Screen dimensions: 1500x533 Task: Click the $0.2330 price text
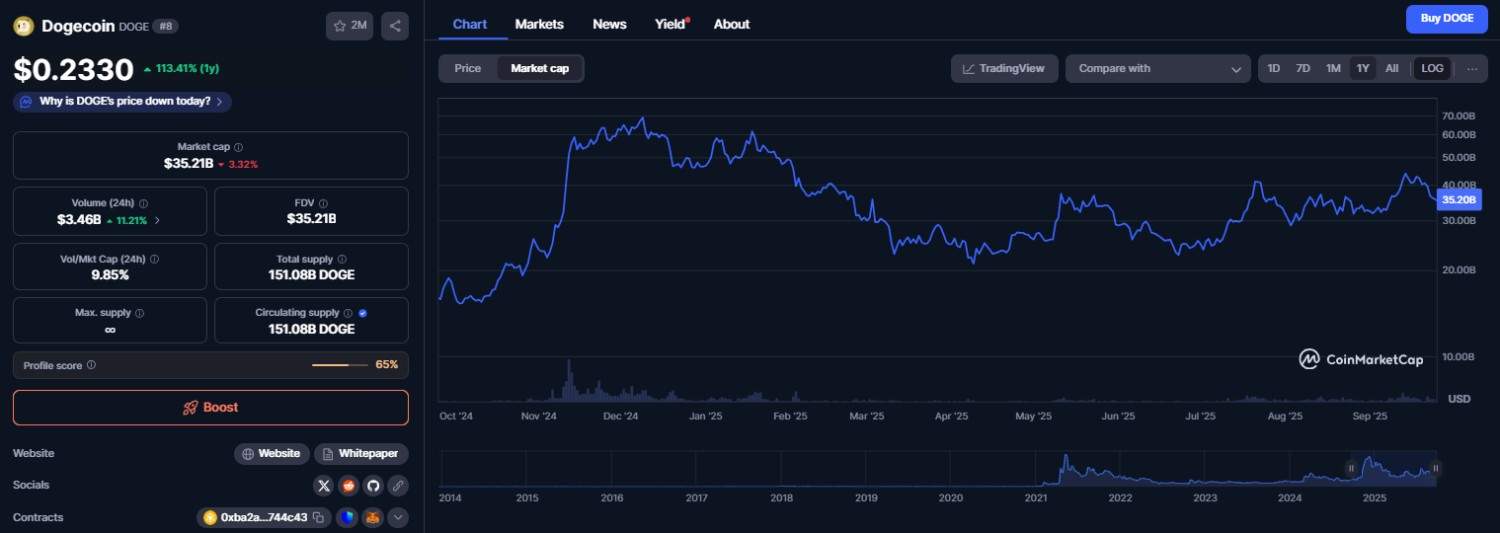(x=73, y=69)
